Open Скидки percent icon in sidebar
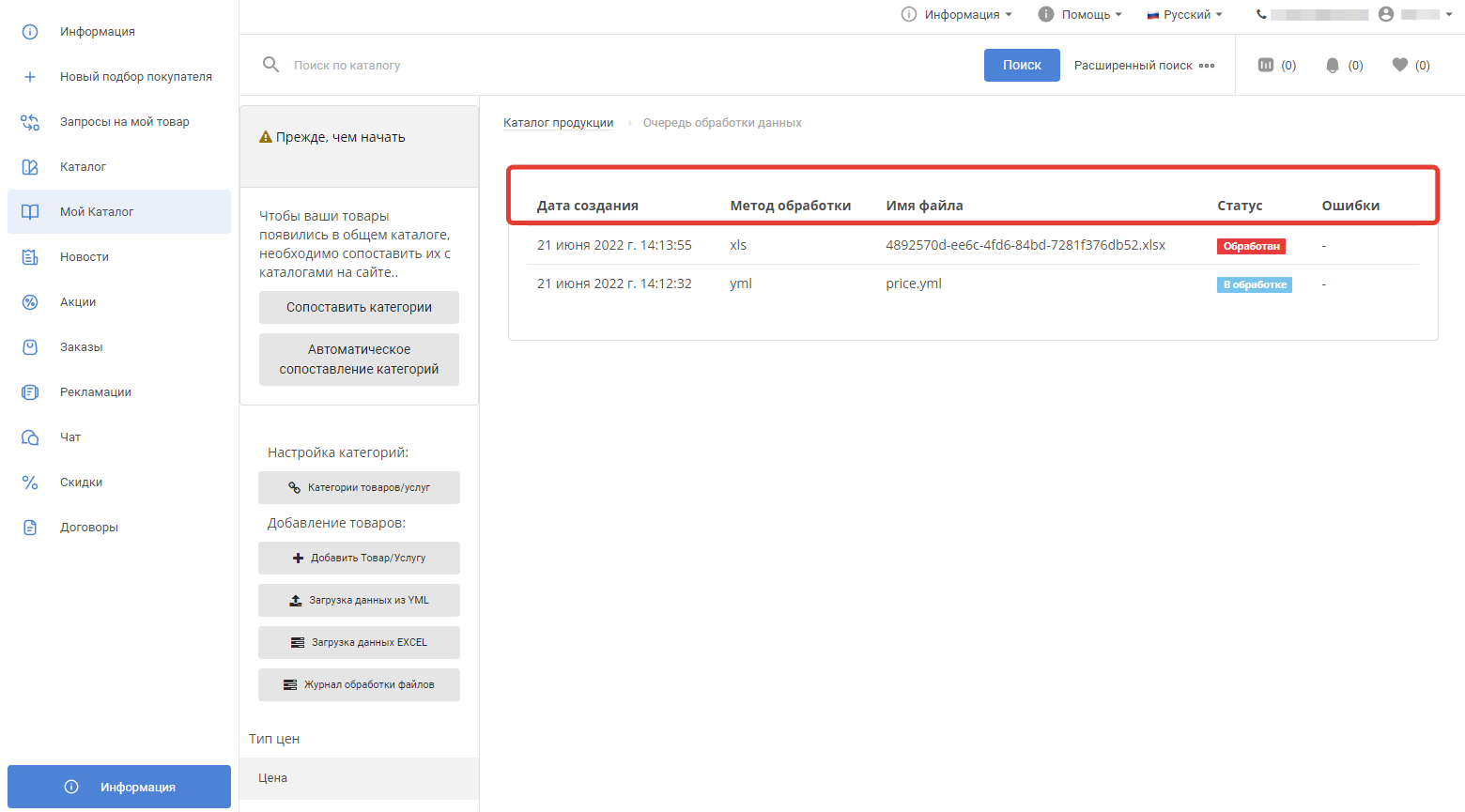This screenshot has width=1465, height=812. click(30, 483)
